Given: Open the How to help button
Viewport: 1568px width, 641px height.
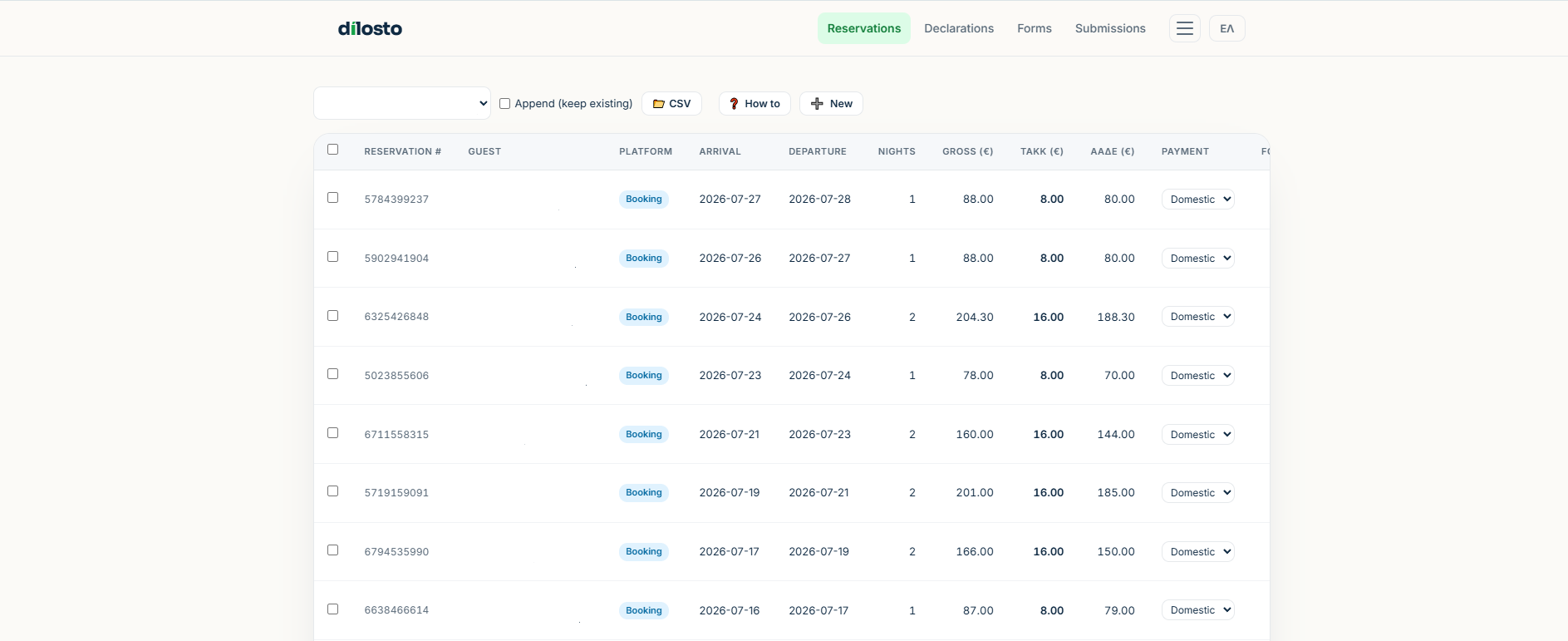Looking at the screenshot, I should tap(755, 104).
